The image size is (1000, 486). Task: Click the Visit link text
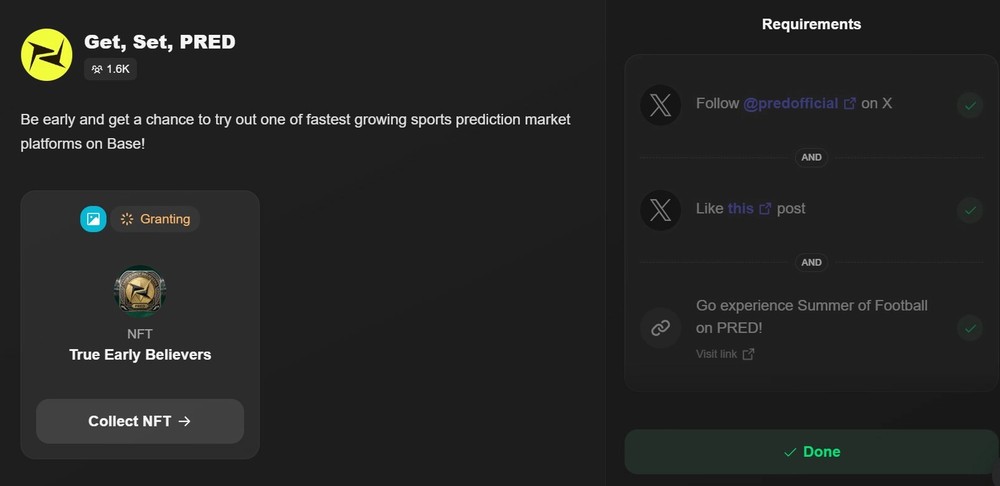coord(716,354)
